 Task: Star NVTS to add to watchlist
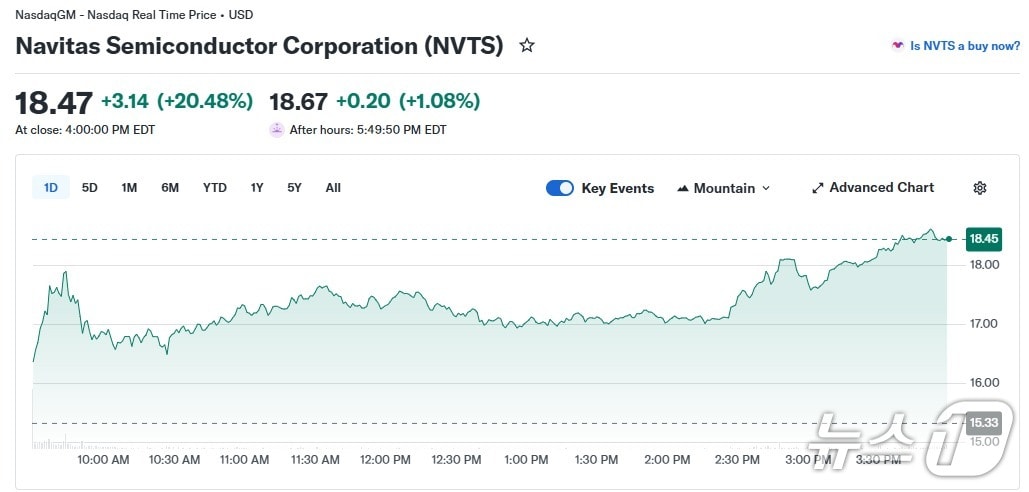[x=527, y=46]
